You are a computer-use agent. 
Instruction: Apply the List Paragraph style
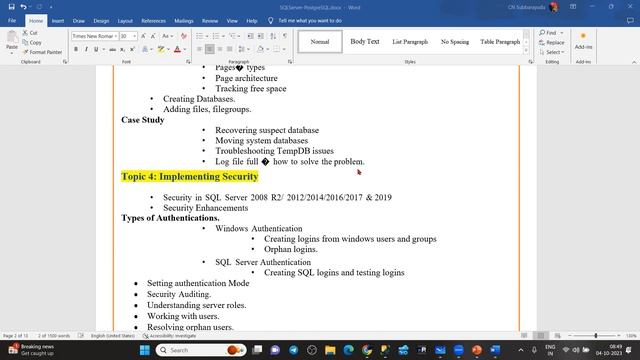pyautogui.click(x=410, y=42)
